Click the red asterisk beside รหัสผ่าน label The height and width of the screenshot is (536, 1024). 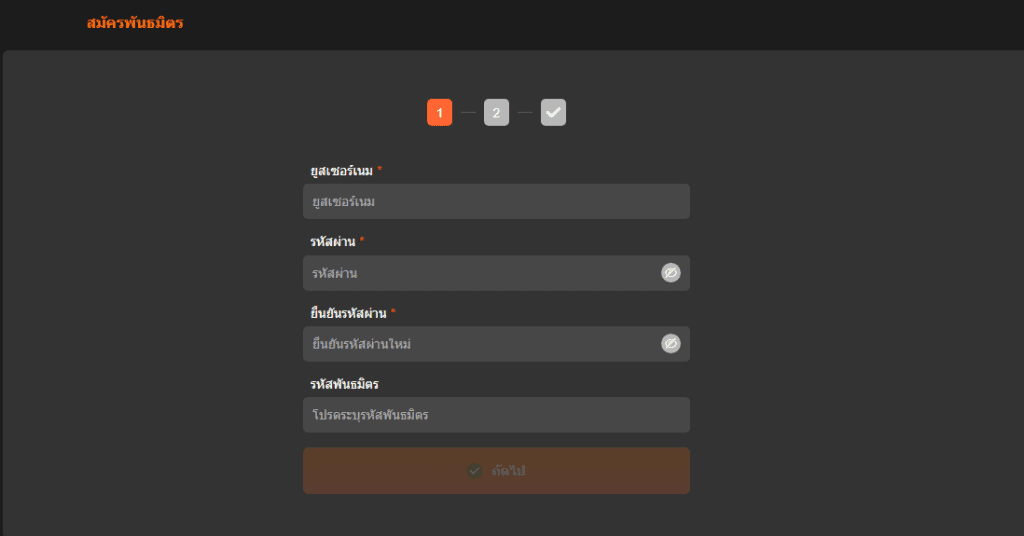[362, 241]
